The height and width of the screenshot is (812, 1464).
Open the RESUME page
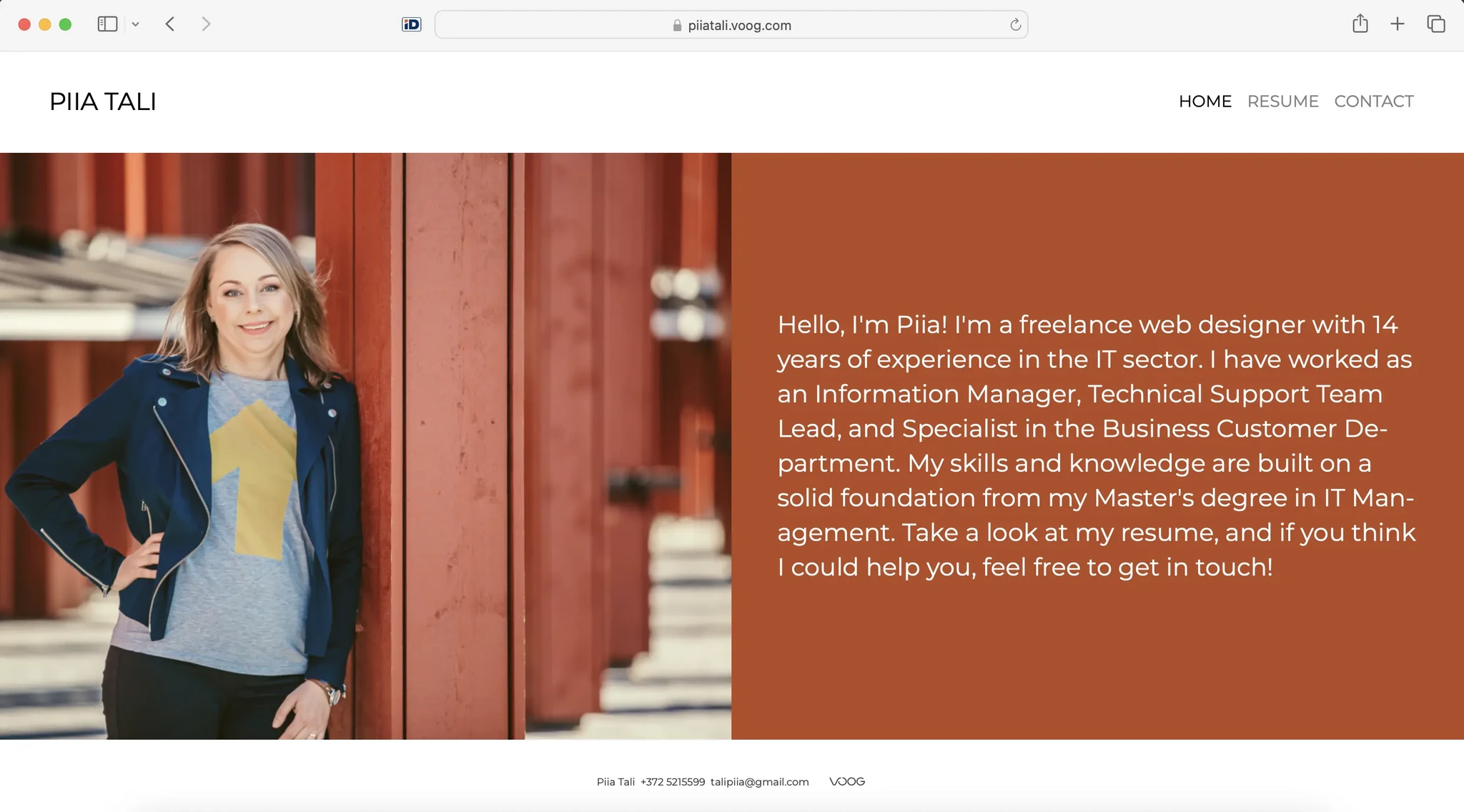pos(1282,101)
